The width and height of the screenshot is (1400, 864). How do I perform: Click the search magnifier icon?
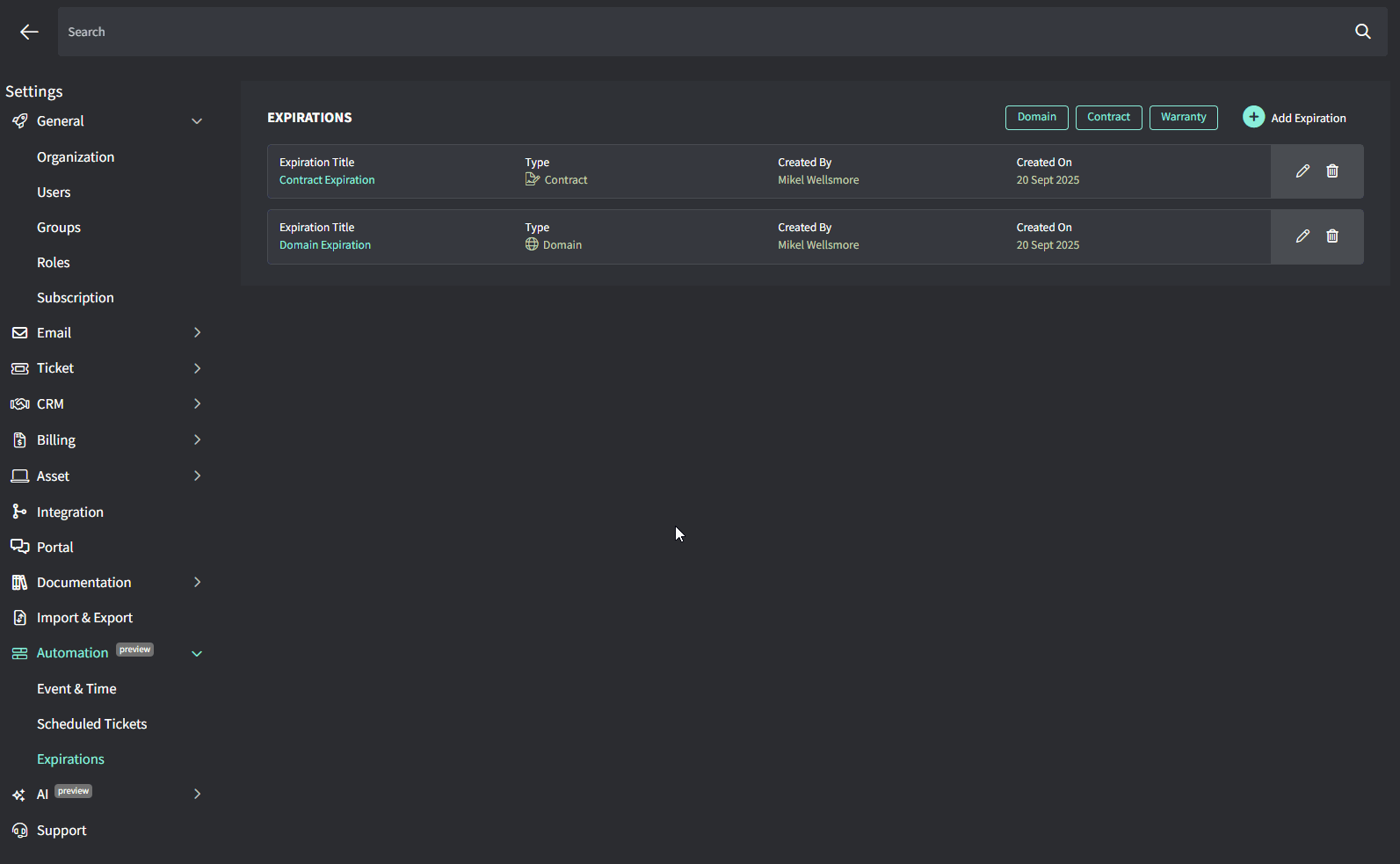coord(1362,32)
